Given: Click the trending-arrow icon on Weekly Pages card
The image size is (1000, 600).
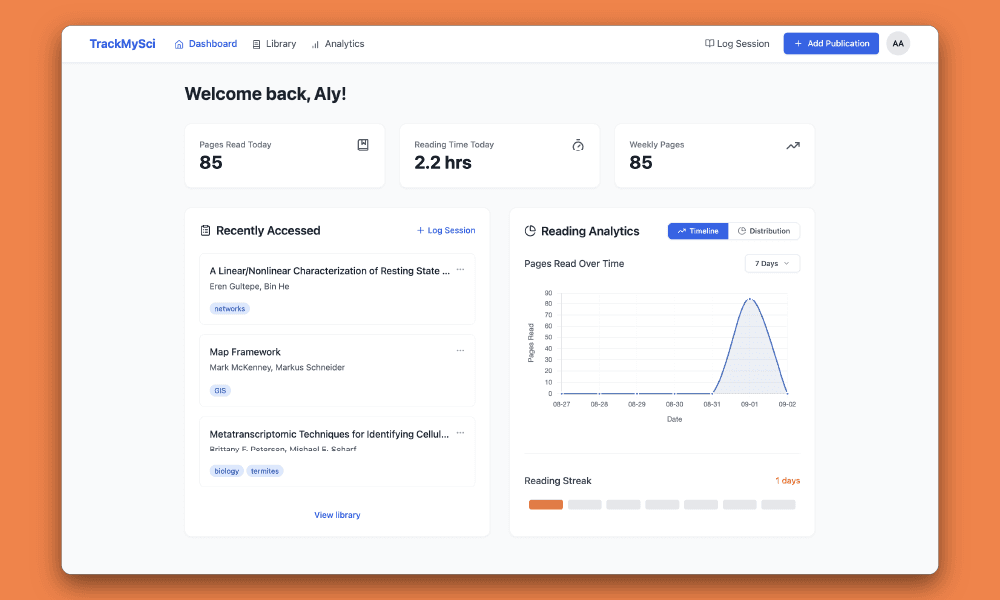Looking at the screenshot, I should click(x=793, y=144).
